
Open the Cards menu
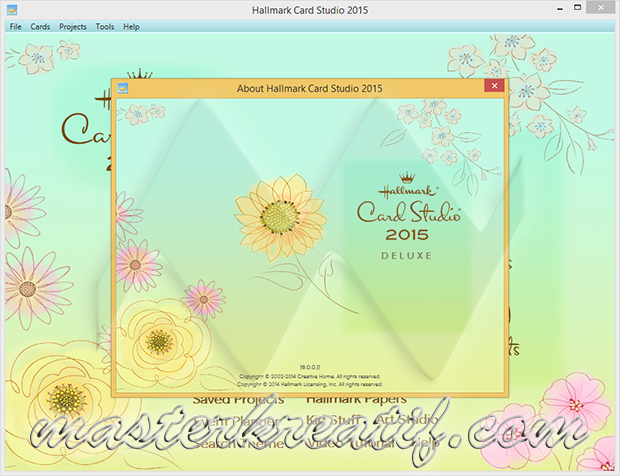(40, 26)
